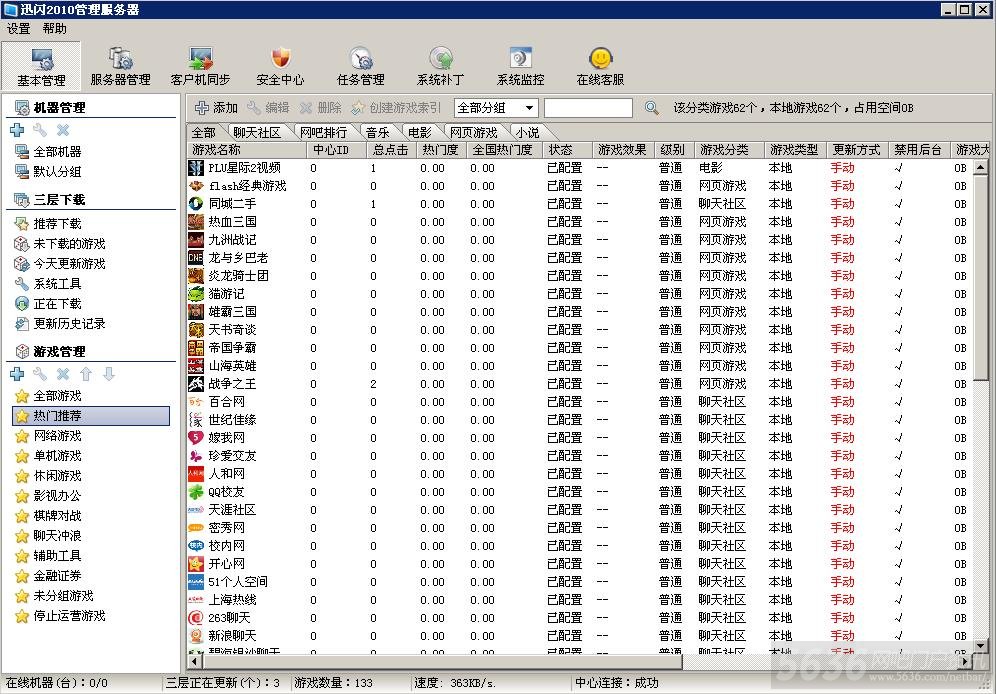Open the 安全中心 shield icon
This screenshot has height=694, width=996.
pyautogui.click(x=280, y=66)
